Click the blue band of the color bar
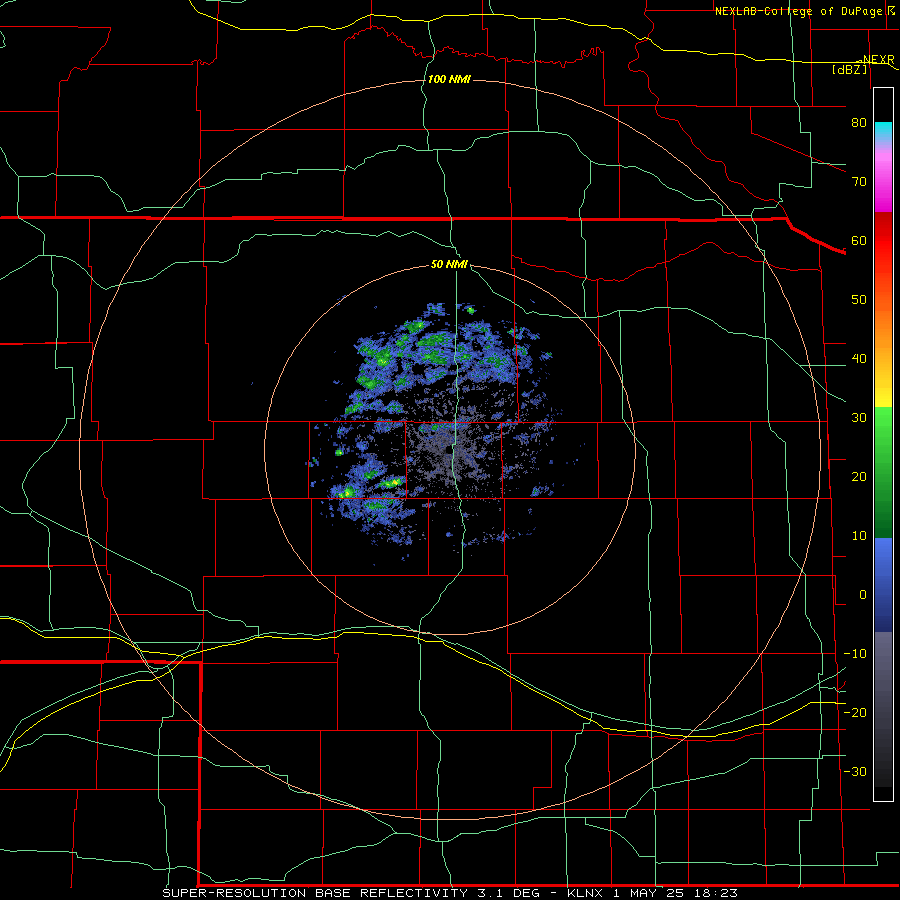The image size is (900, 900). (x=883, y=585)
